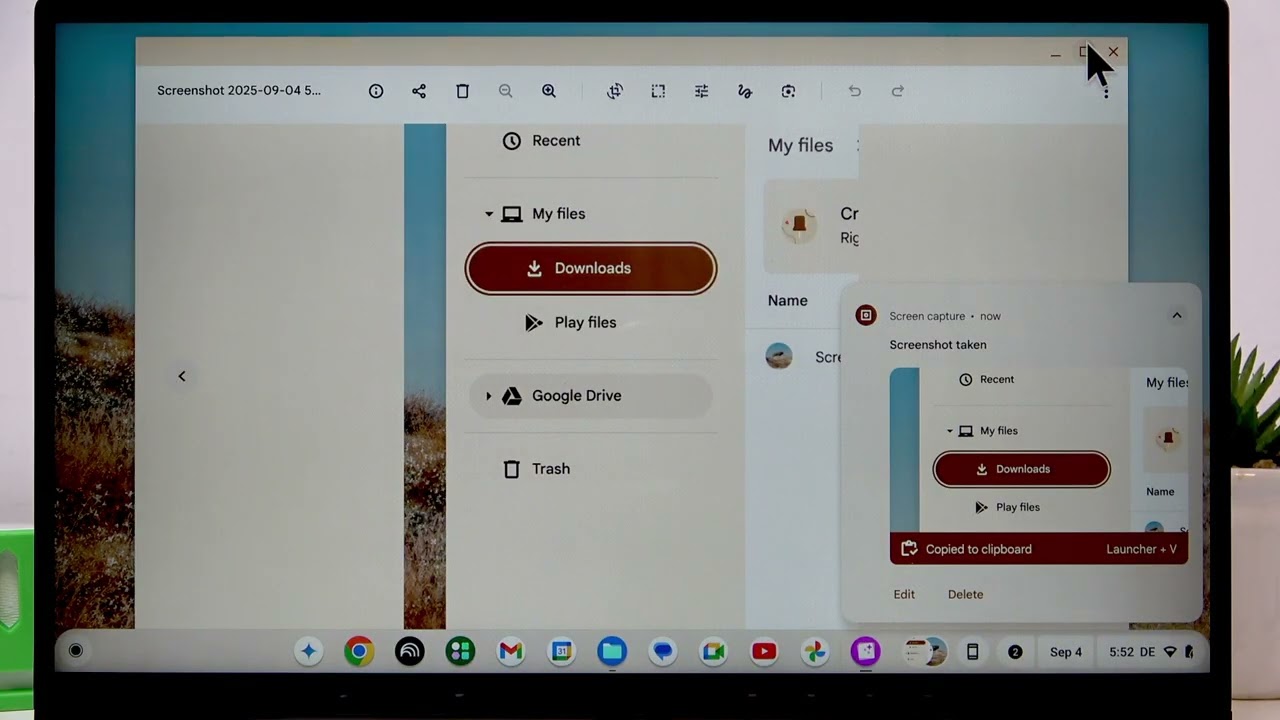This screenshot has width=1280, height=720.
Task: Launch Google Chrome from the shelf
Action: (x=359, y=652)
